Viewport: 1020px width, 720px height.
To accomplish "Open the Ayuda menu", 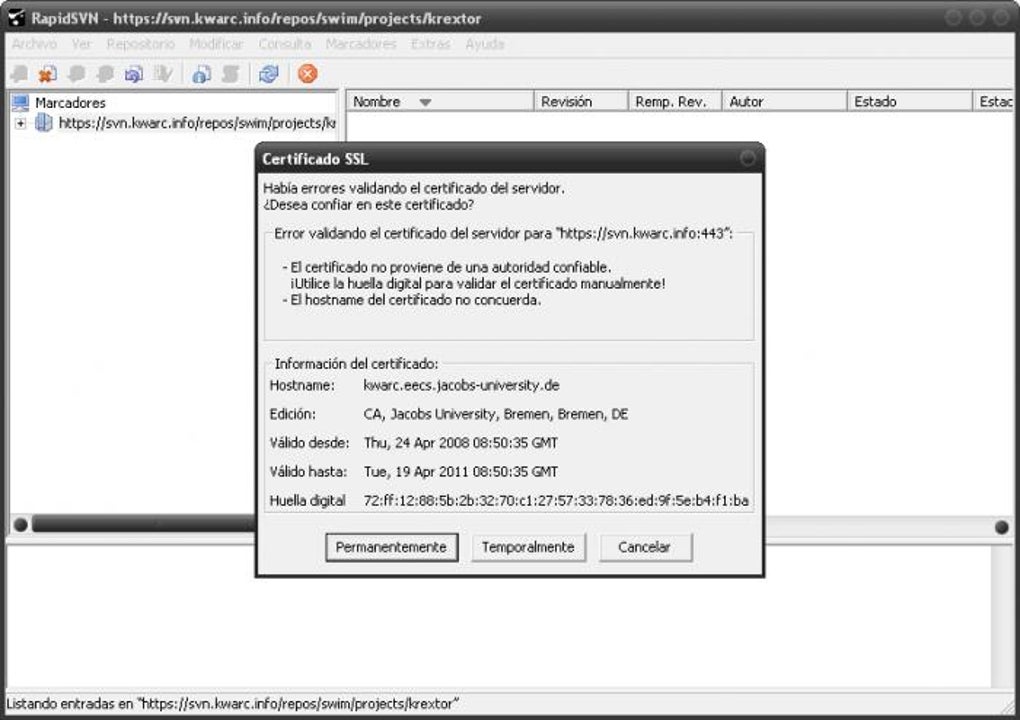I will pyautogui.click(x=485, y=44).
